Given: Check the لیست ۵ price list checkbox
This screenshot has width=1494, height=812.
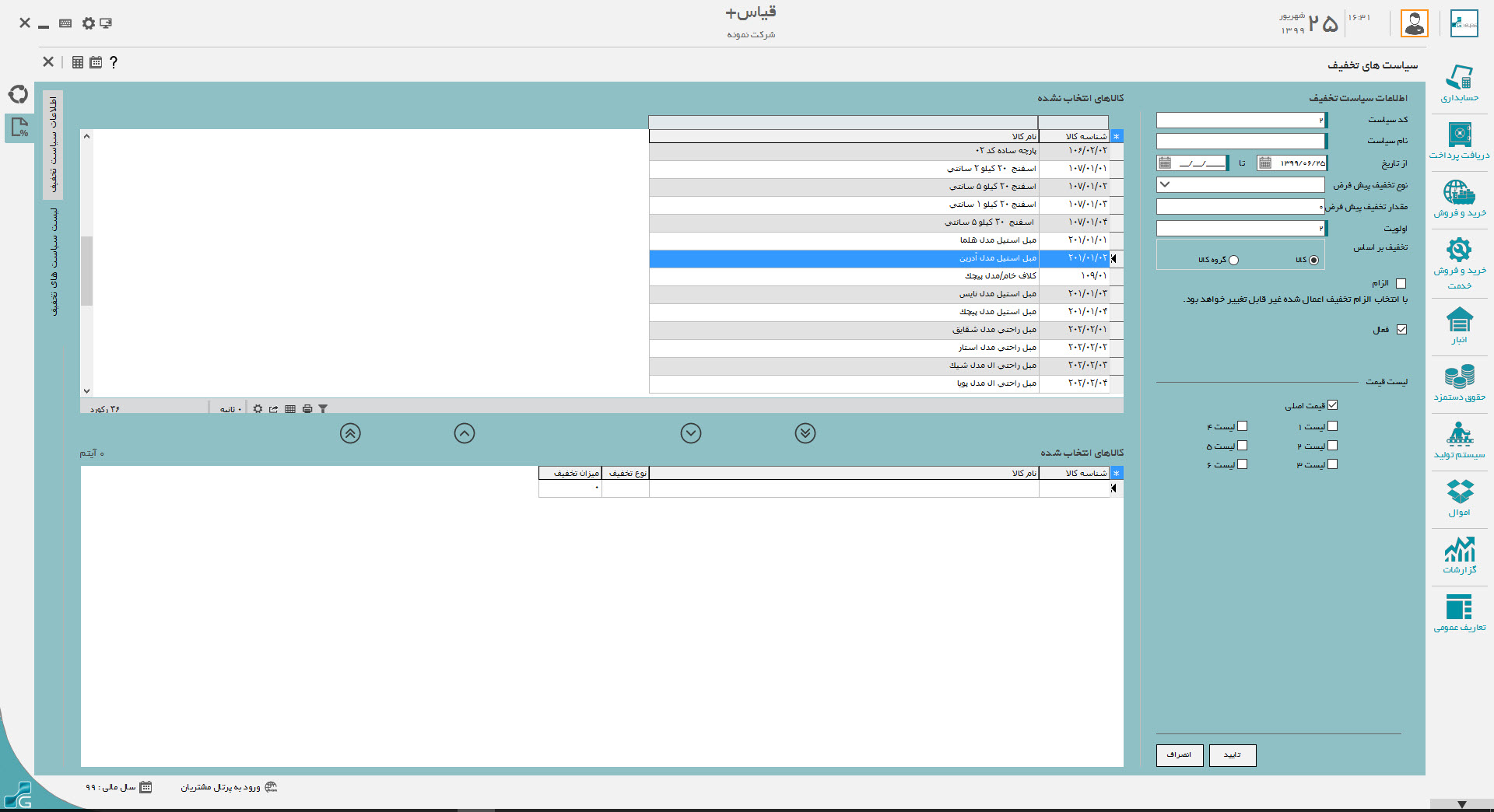Looking at the screenshot, I should coord(1242,446).
